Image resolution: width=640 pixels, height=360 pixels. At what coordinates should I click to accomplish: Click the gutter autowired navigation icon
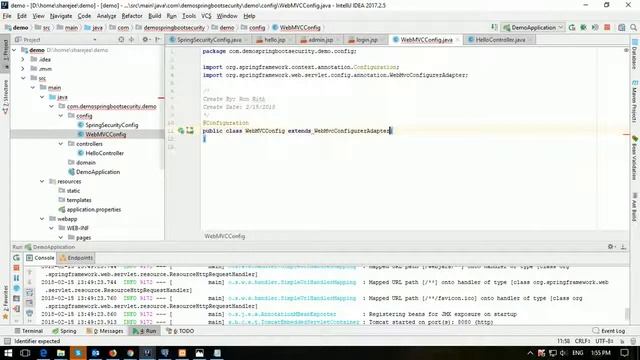pos(190,131)
